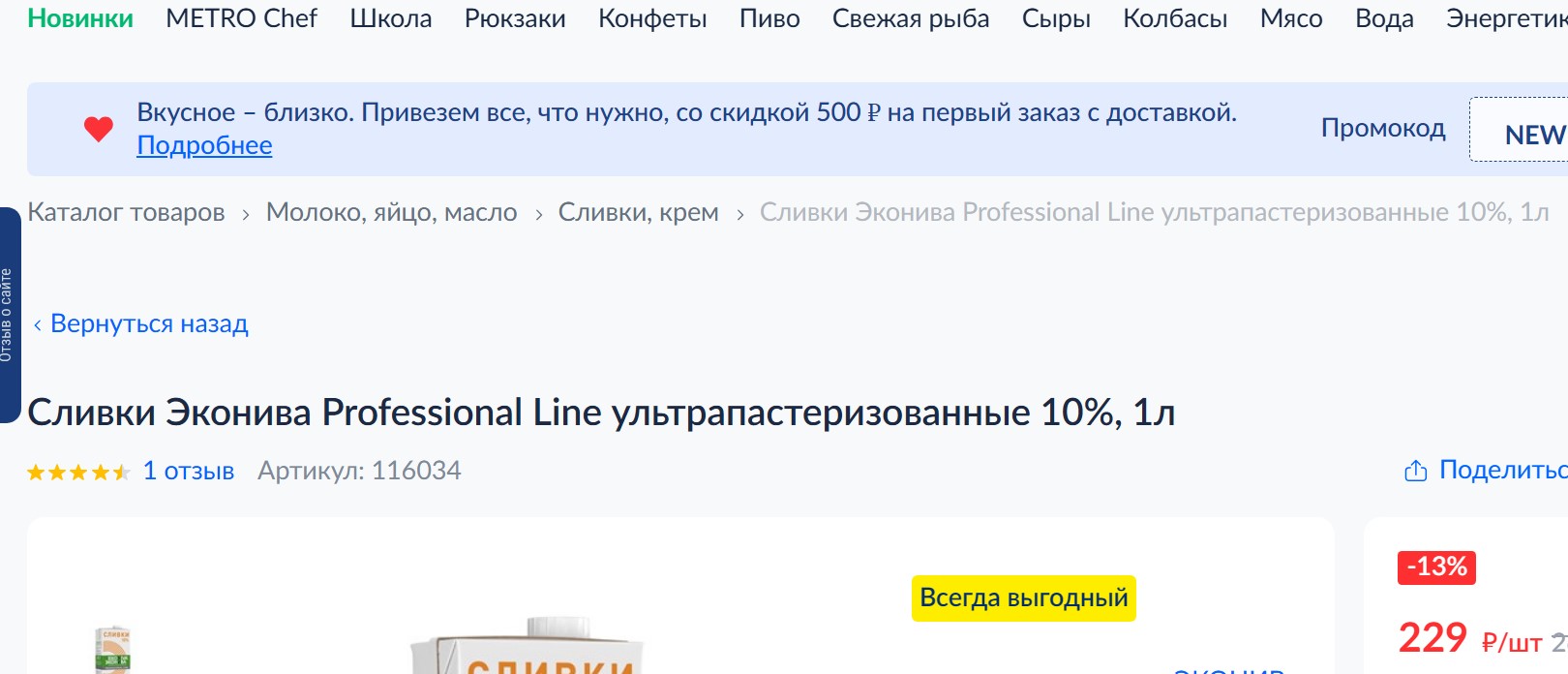Screen dimensions: 1568x674
Task: Click Вернуться назад link
Action: click(149, 323)
